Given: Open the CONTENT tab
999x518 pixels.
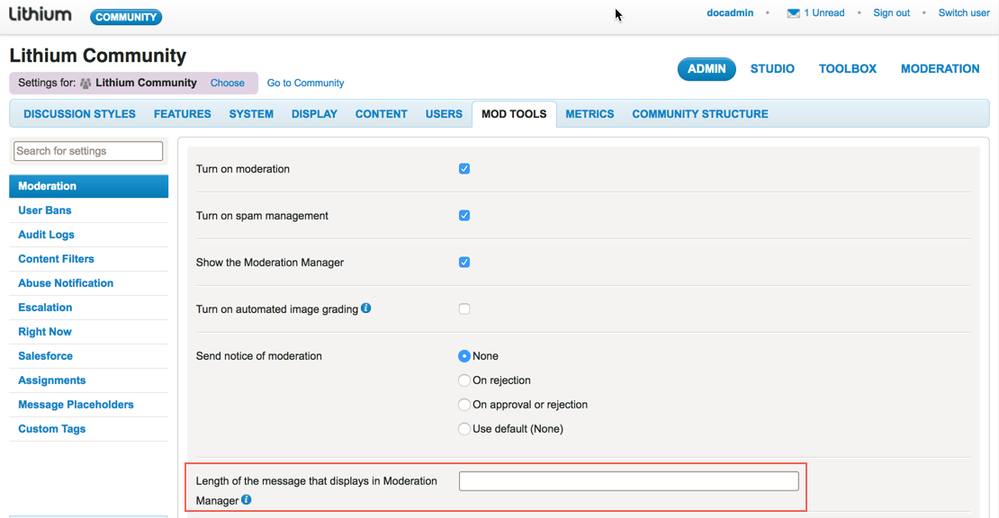Looking at the screenshot, I should tap(381, 114).
